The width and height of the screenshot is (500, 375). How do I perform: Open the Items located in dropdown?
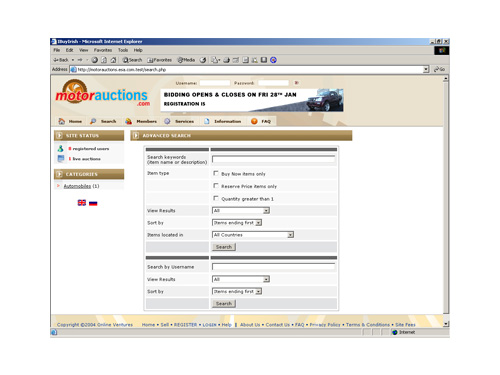coord(253,235)
